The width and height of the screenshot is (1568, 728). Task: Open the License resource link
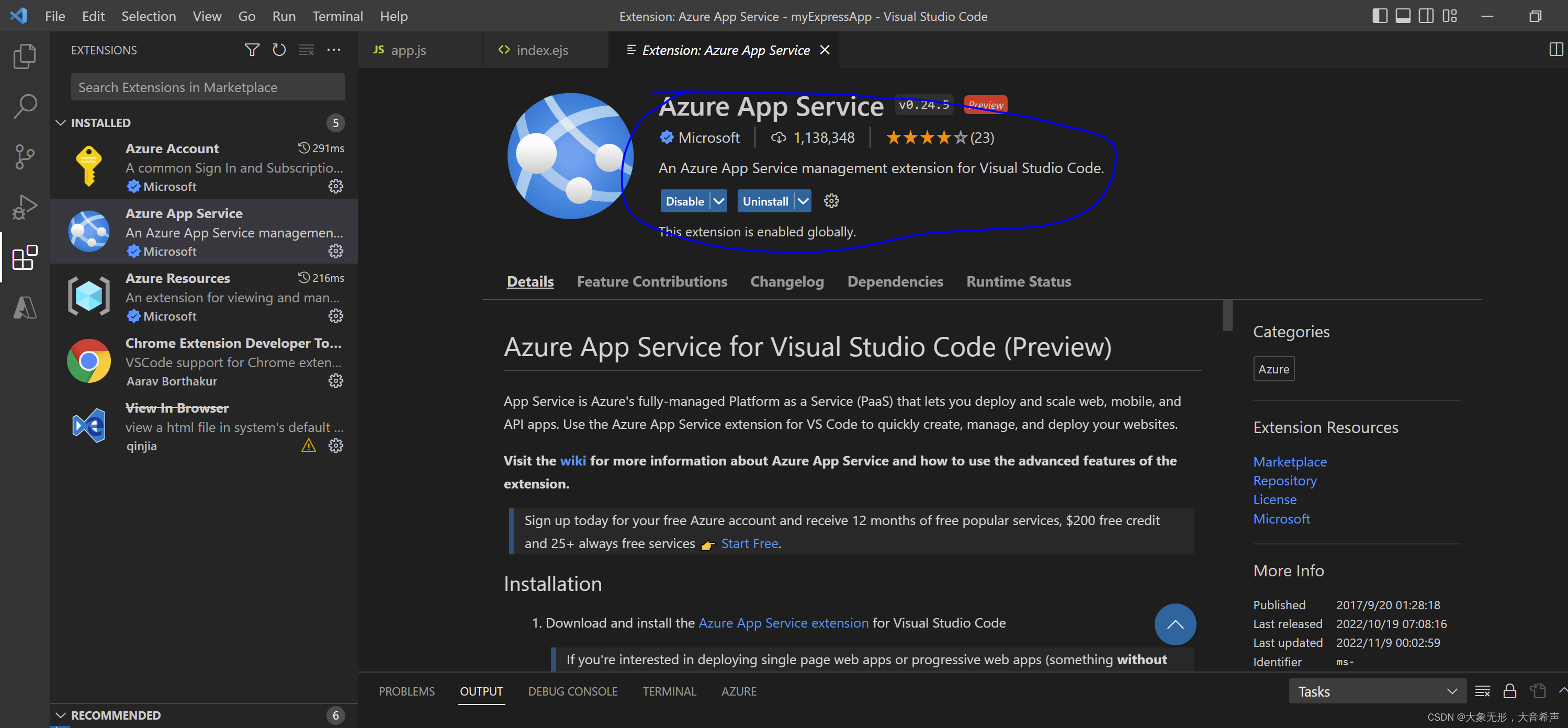pyautogui.click(x=1274, y=499)
